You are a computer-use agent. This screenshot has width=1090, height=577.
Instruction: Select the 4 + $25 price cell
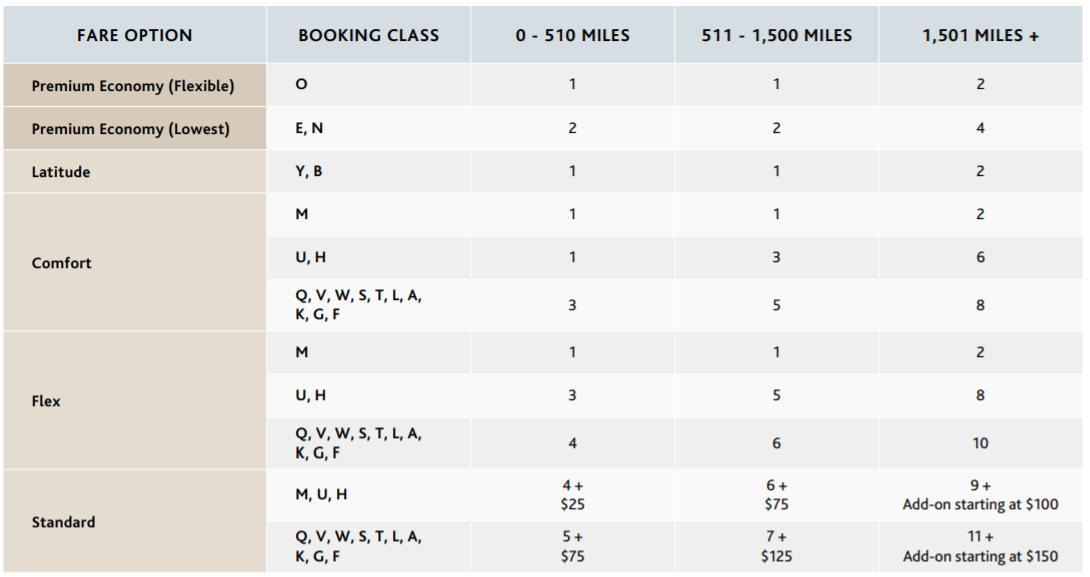(572, 495)
